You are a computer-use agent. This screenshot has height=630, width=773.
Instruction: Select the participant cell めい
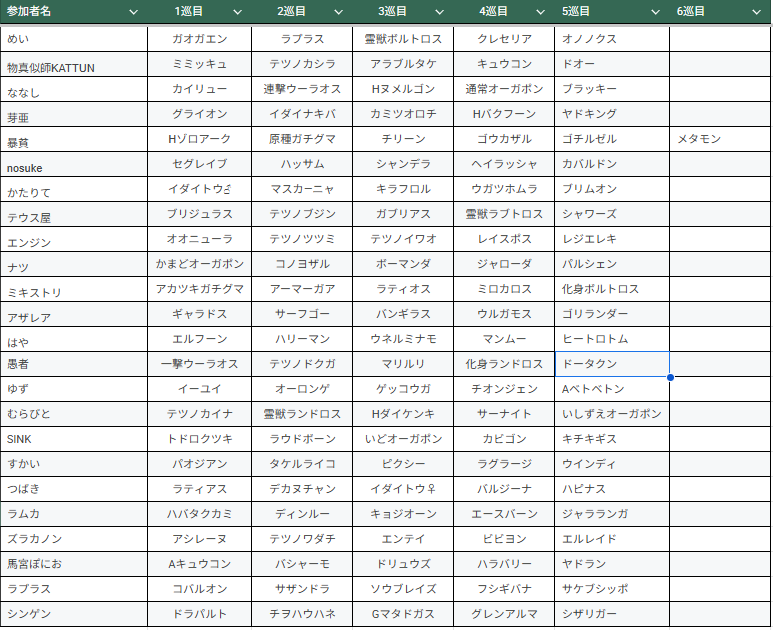coord(74,39)
